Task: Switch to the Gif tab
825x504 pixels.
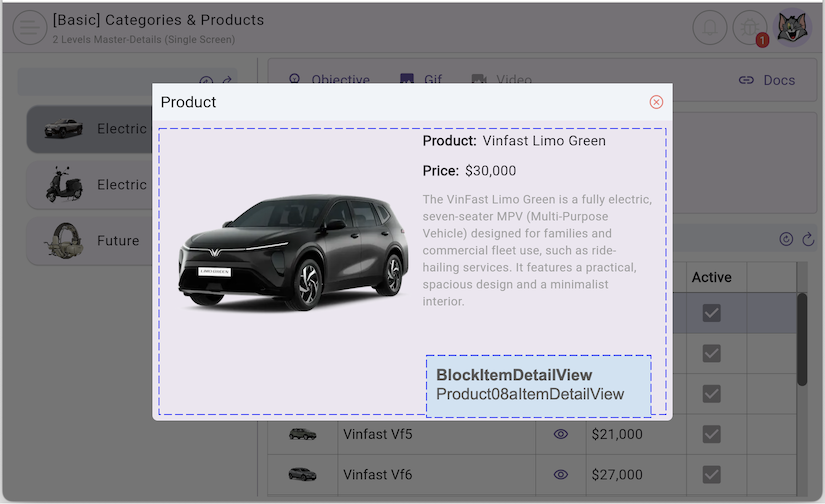Action: [420, 80]
